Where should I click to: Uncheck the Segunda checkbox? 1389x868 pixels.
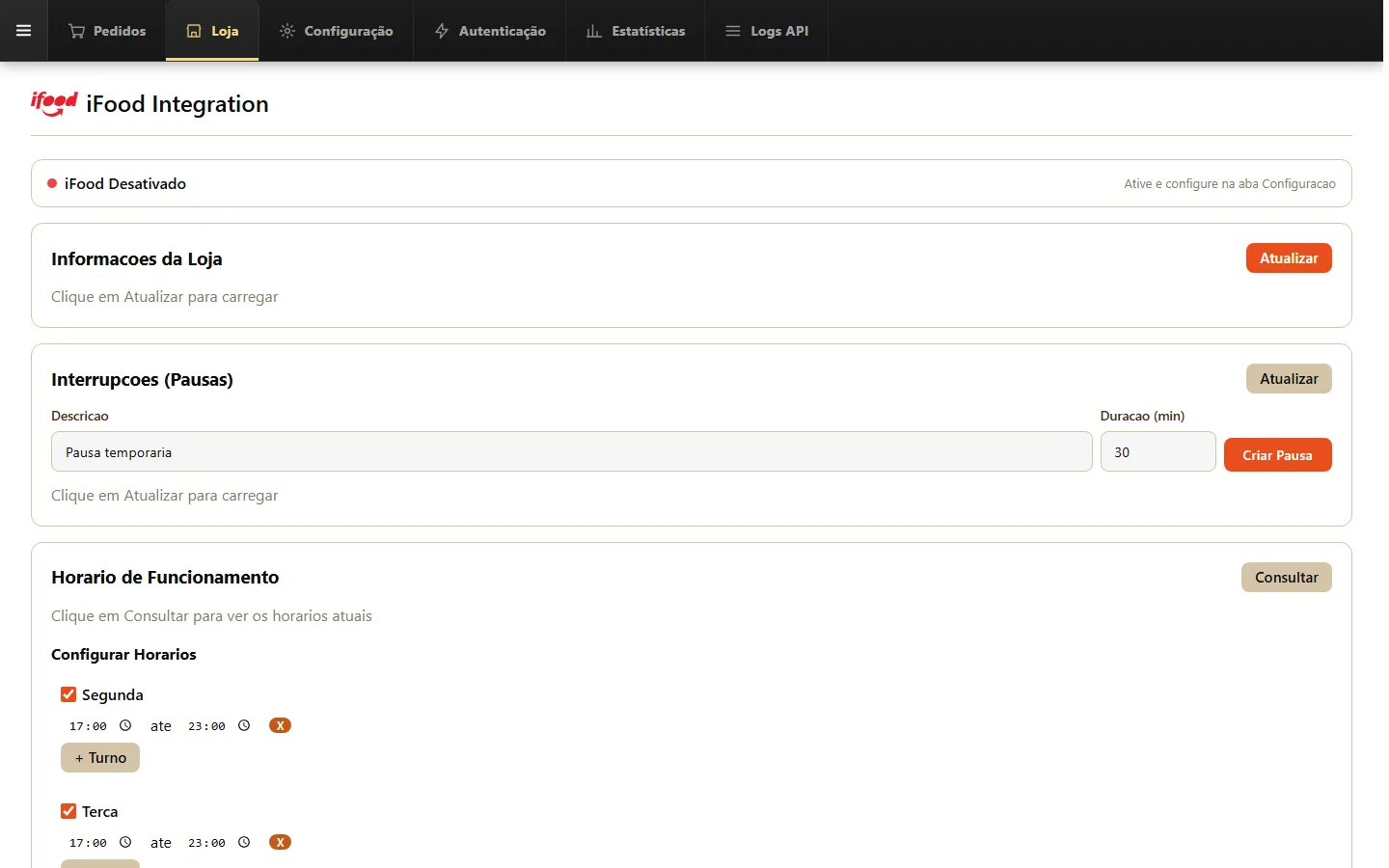[68, 694]
